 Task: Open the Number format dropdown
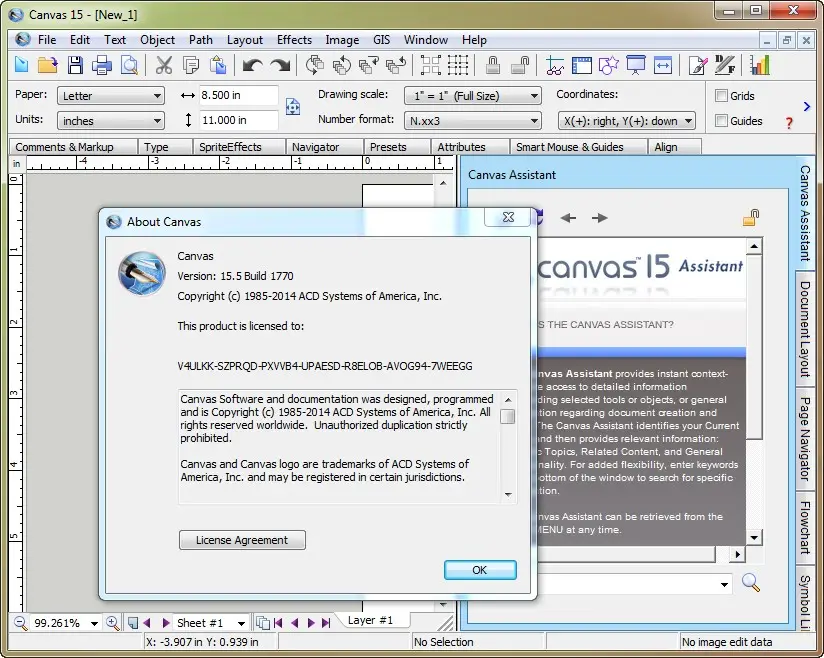[x=472, y=120]
